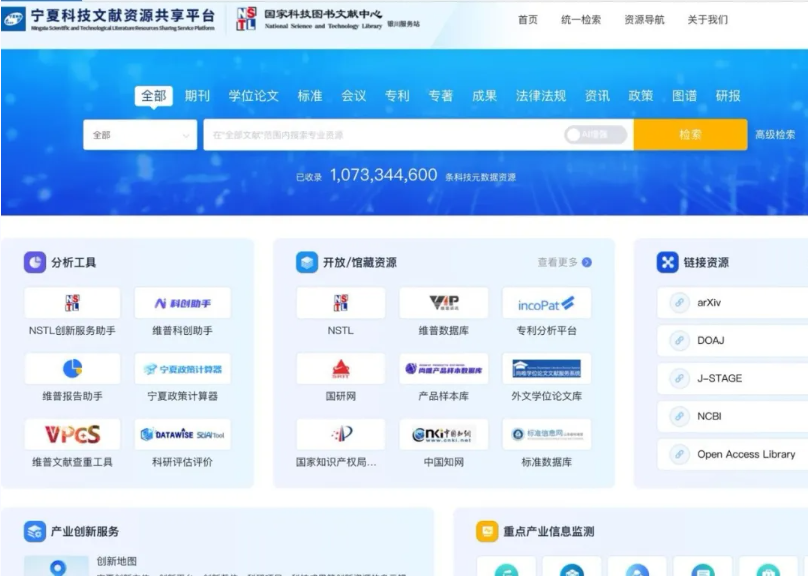The width and height of the screenshot is (808, 576).
Task: Open the 中国知网 CNKI database icon
Action: pos(443,435)
